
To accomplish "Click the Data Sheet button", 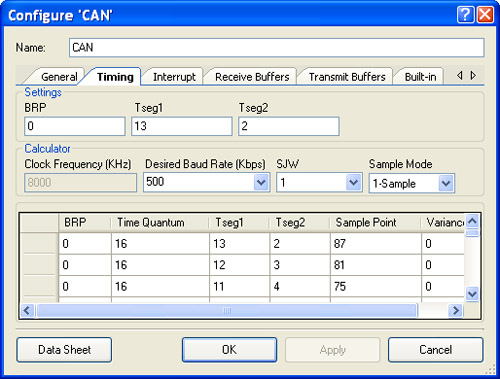I will tap(64, 350).
